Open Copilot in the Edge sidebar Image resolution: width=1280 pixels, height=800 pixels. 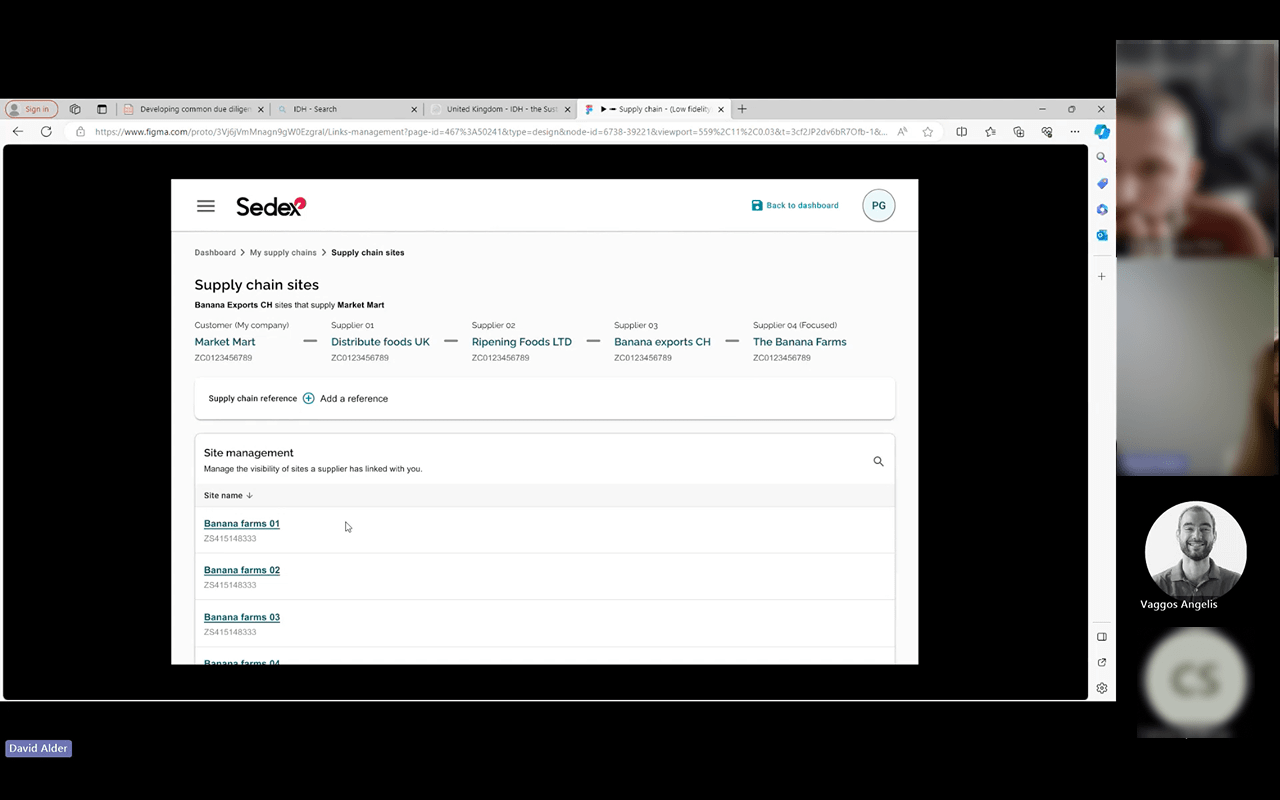1102,131
